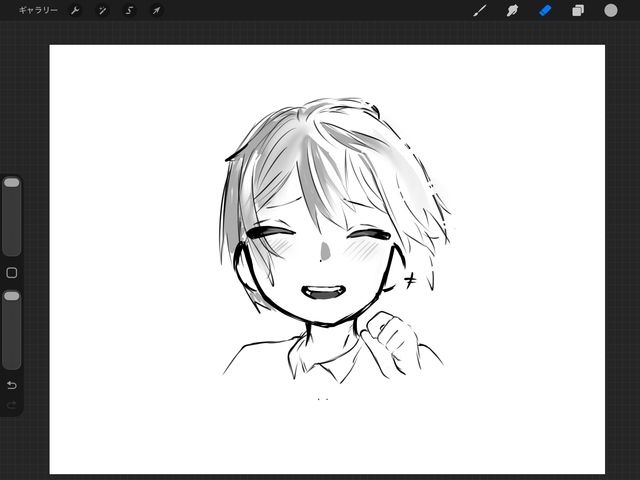Open the ギャラリー gallery view

click(38, 10)
